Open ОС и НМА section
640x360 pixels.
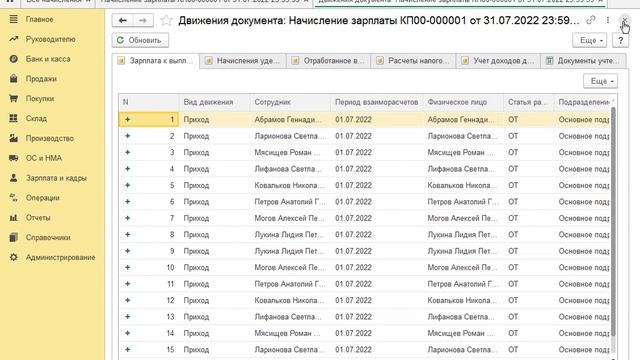[44, 158]
